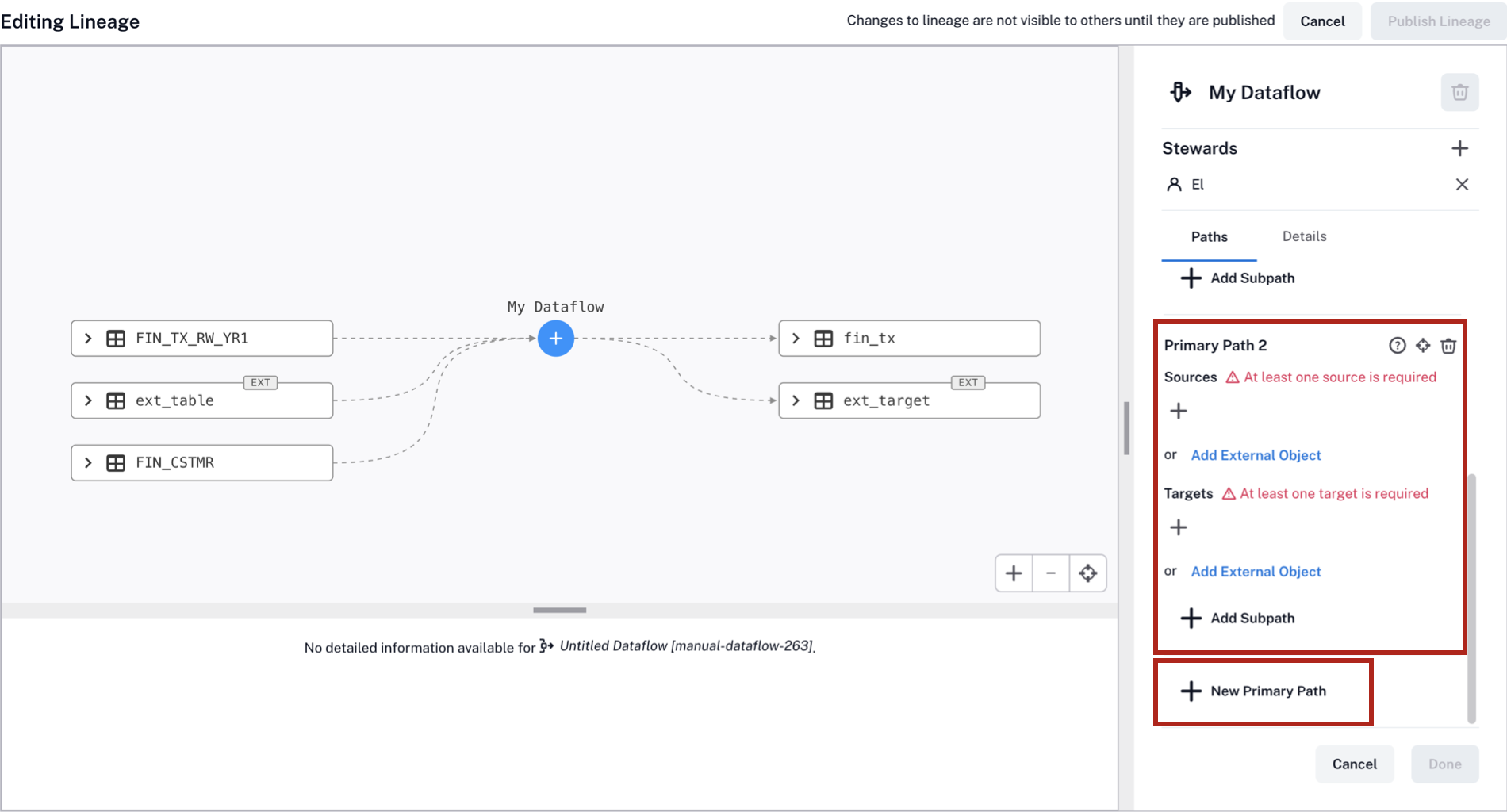
Task: Click the Stewards heading
Action: 1199,148
